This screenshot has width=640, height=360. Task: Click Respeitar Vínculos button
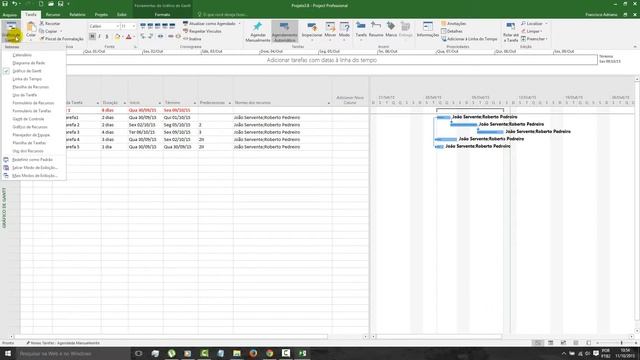(202, 31)
